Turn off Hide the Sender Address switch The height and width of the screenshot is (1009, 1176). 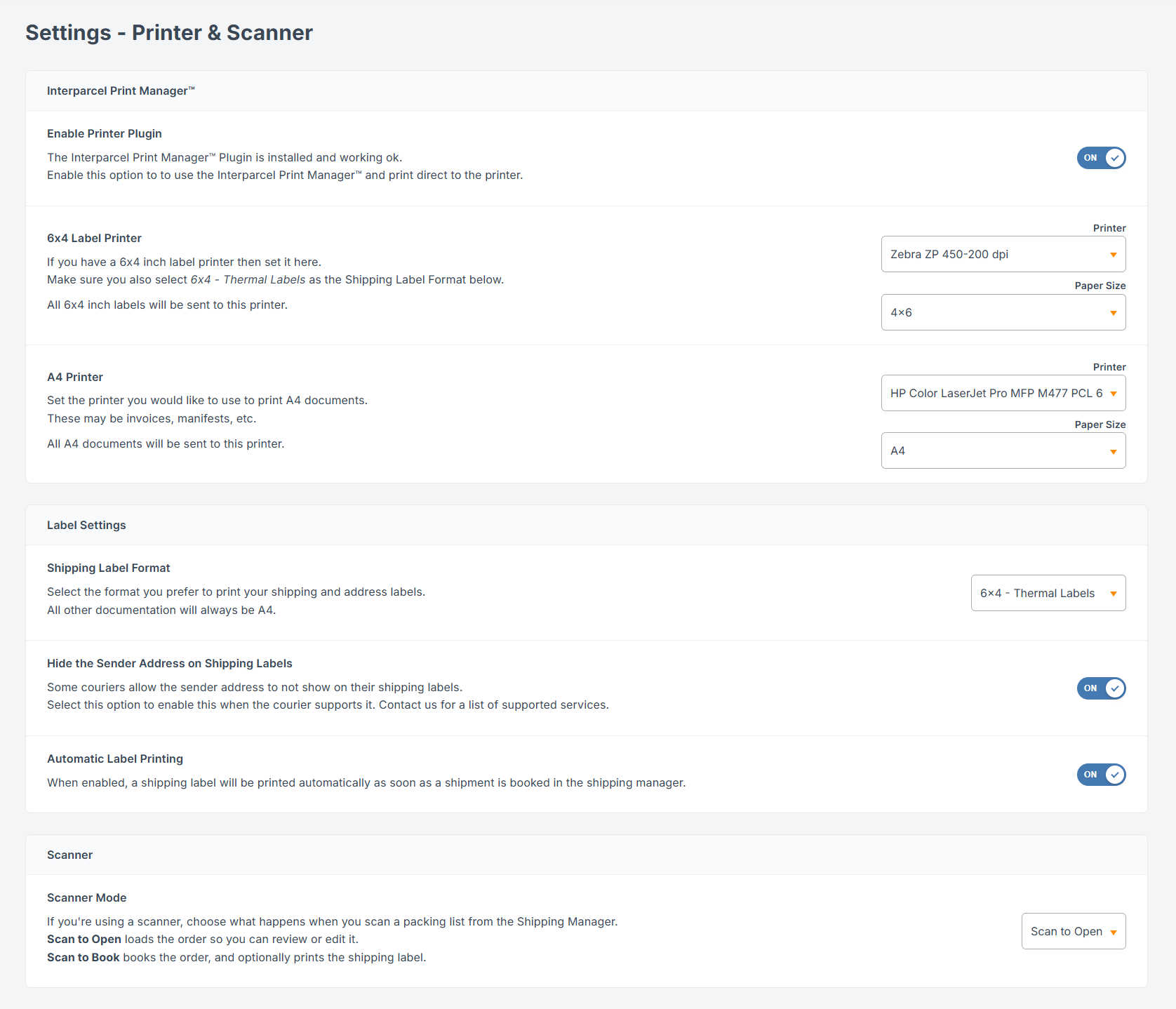(x=1101, y=688)
